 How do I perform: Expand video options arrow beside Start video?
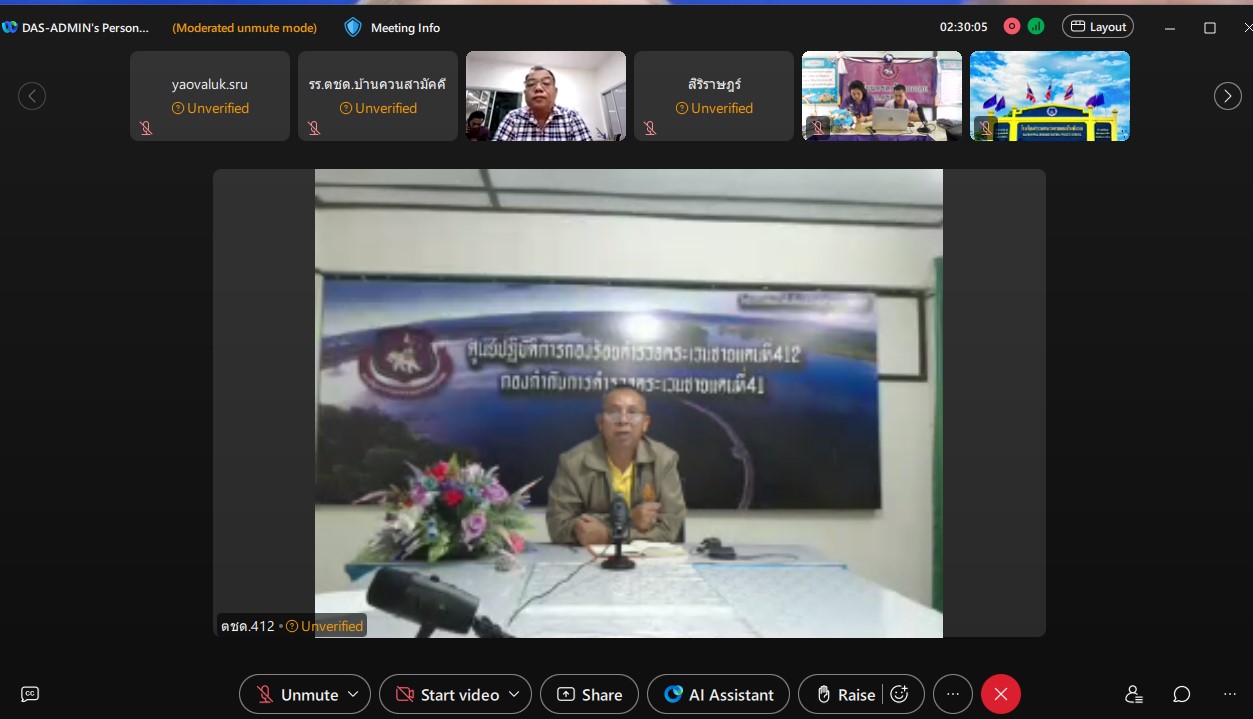tap(514, 694)
